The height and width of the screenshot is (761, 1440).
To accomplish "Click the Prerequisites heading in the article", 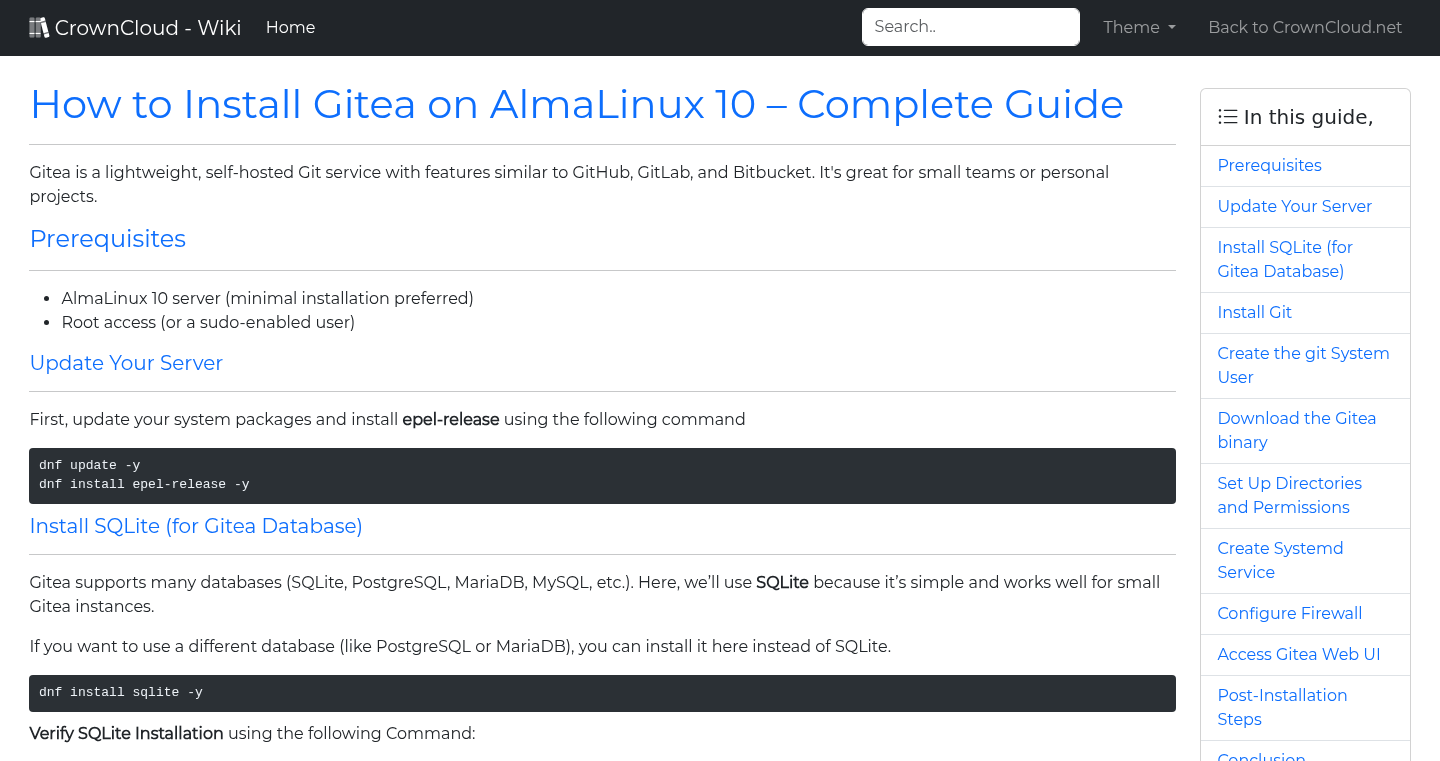I will [x=107, y=239].
